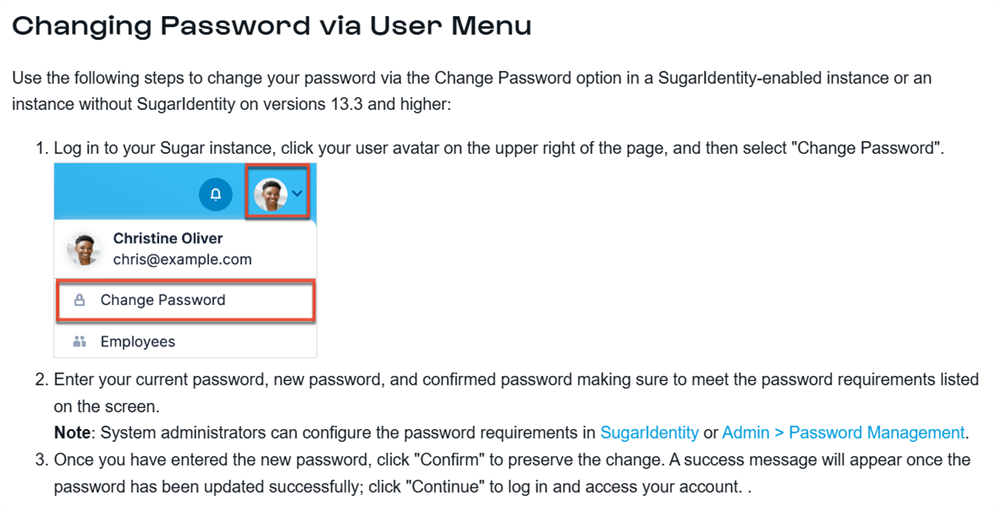Open the Employees menu entry
The image size is (1000, 511).
[186, 341]
